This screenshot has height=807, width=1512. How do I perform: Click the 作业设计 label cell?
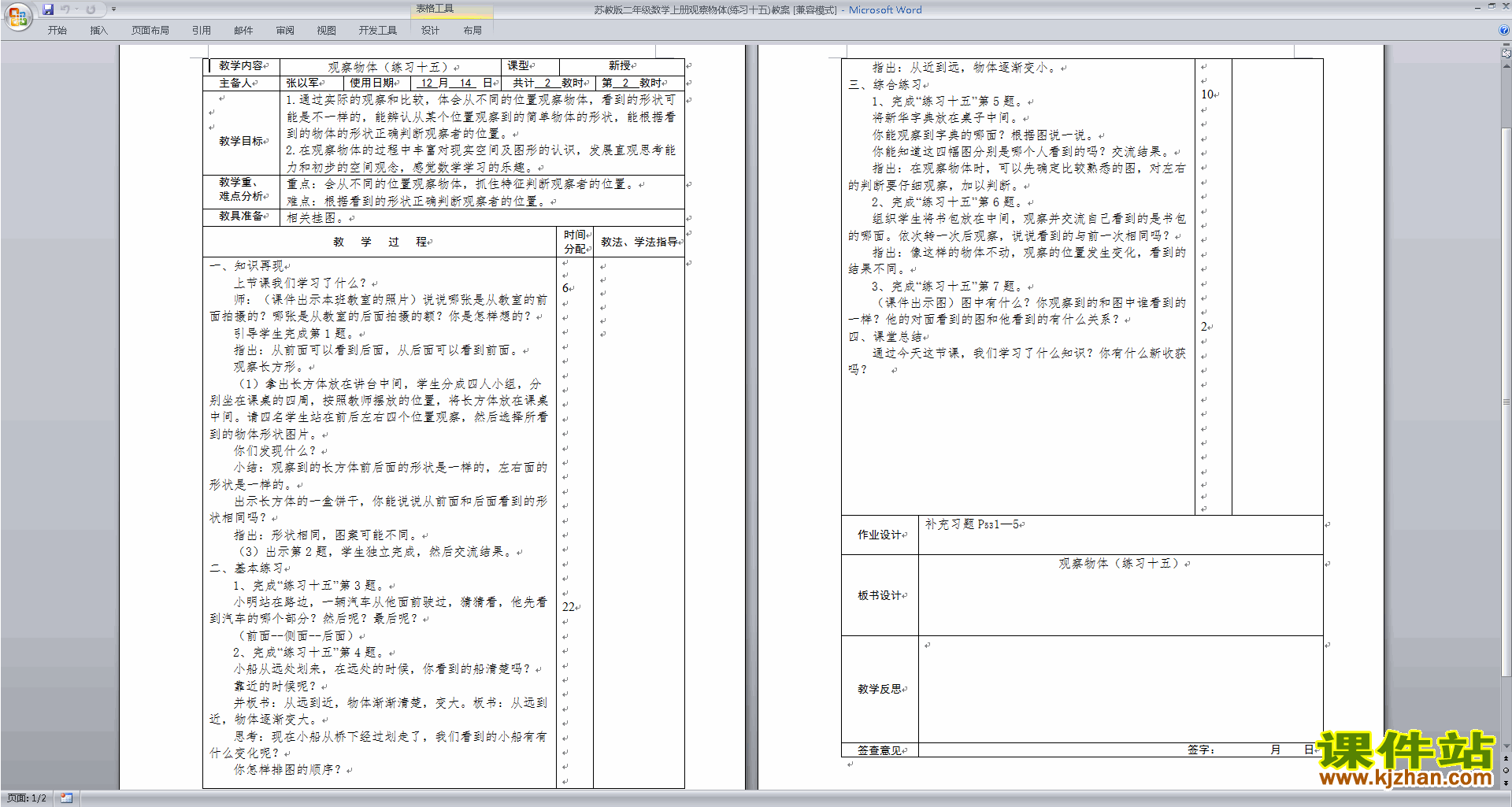880,535
